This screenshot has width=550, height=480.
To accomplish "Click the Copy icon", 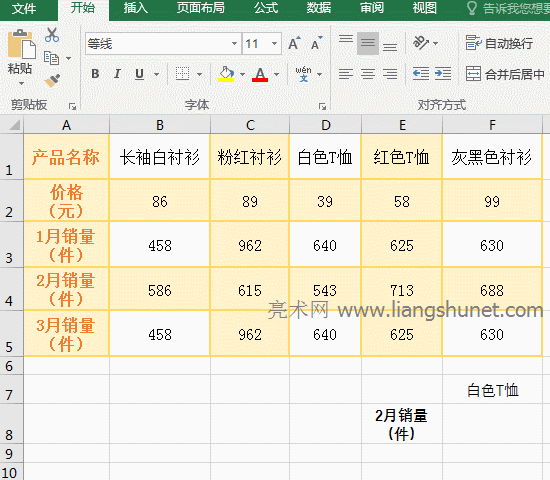I will click(51, 58).
